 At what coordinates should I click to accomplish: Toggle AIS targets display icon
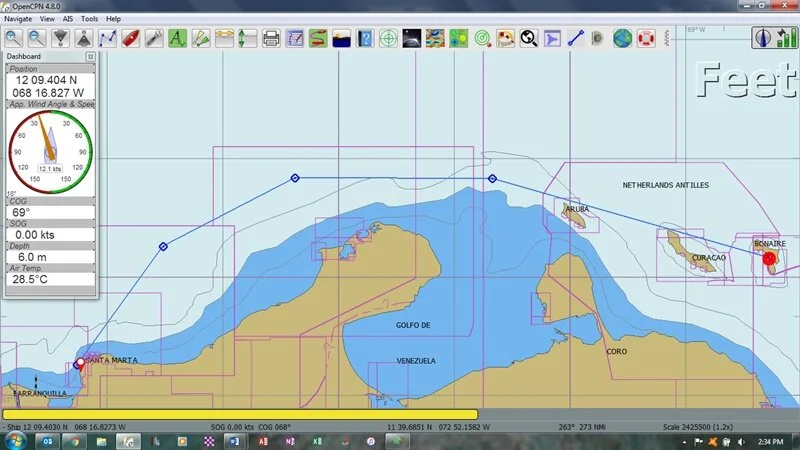[x=201, y=38]
